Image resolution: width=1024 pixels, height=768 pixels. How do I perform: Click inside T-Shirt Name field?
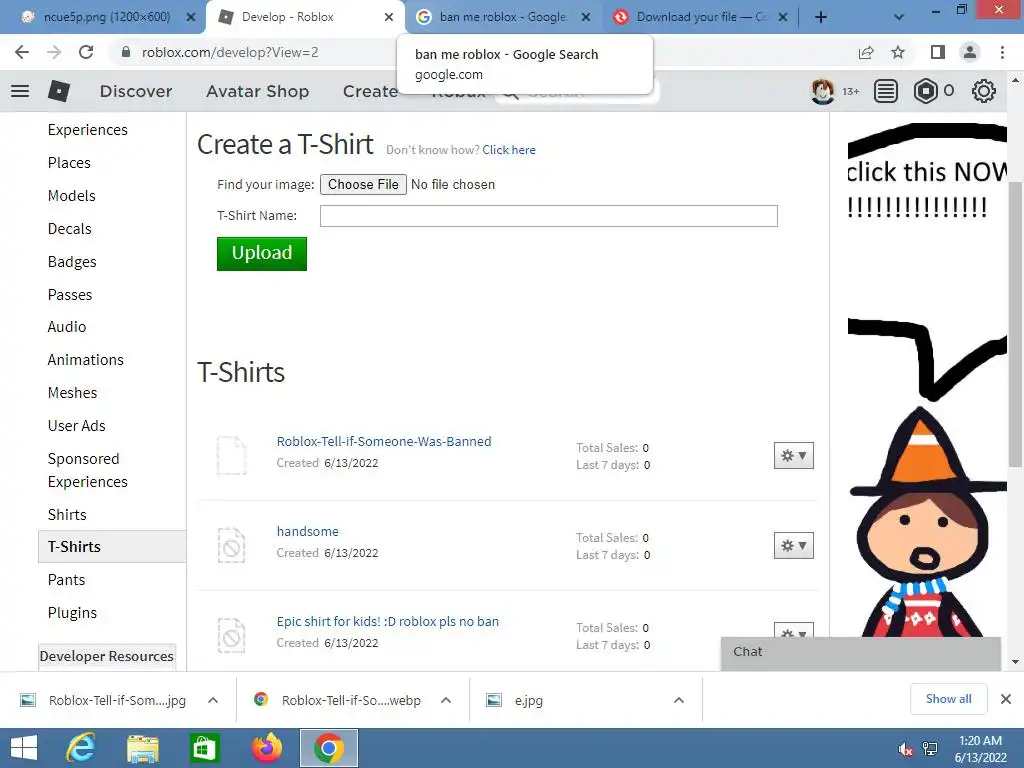549,216
